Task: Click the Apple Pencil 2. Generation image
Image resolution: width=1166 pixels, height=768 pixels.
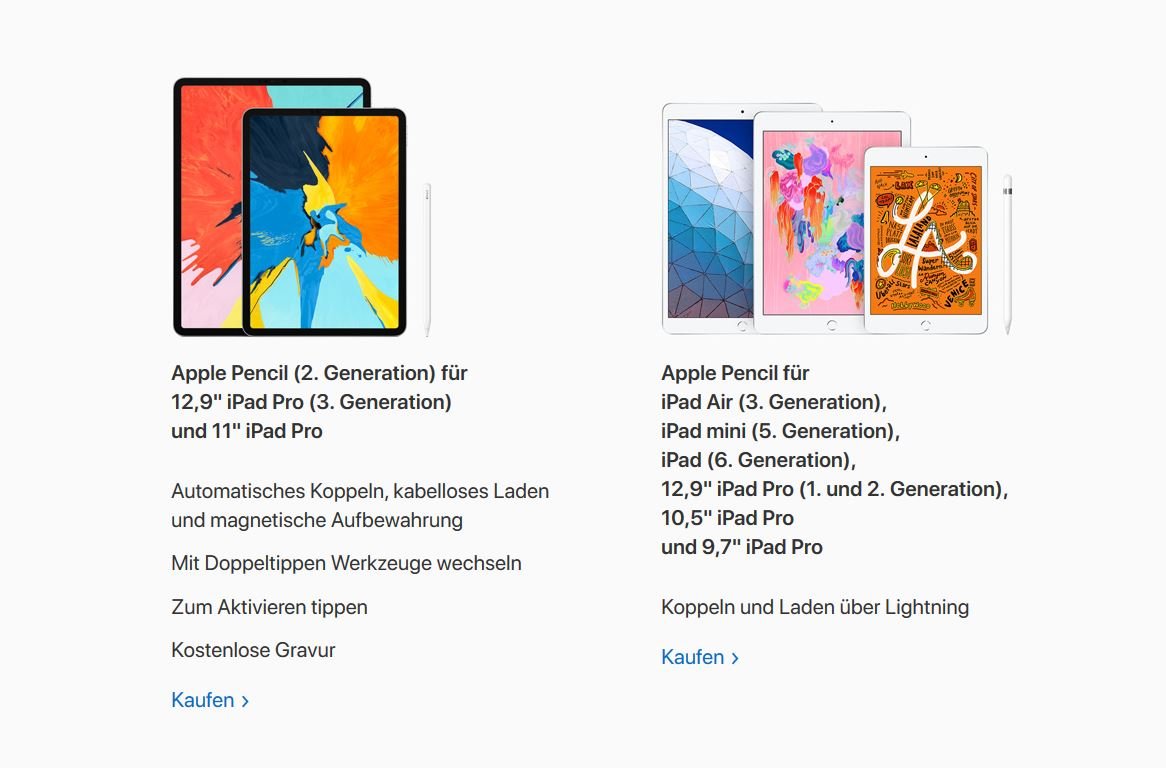Action: click(x=428, y=259)
